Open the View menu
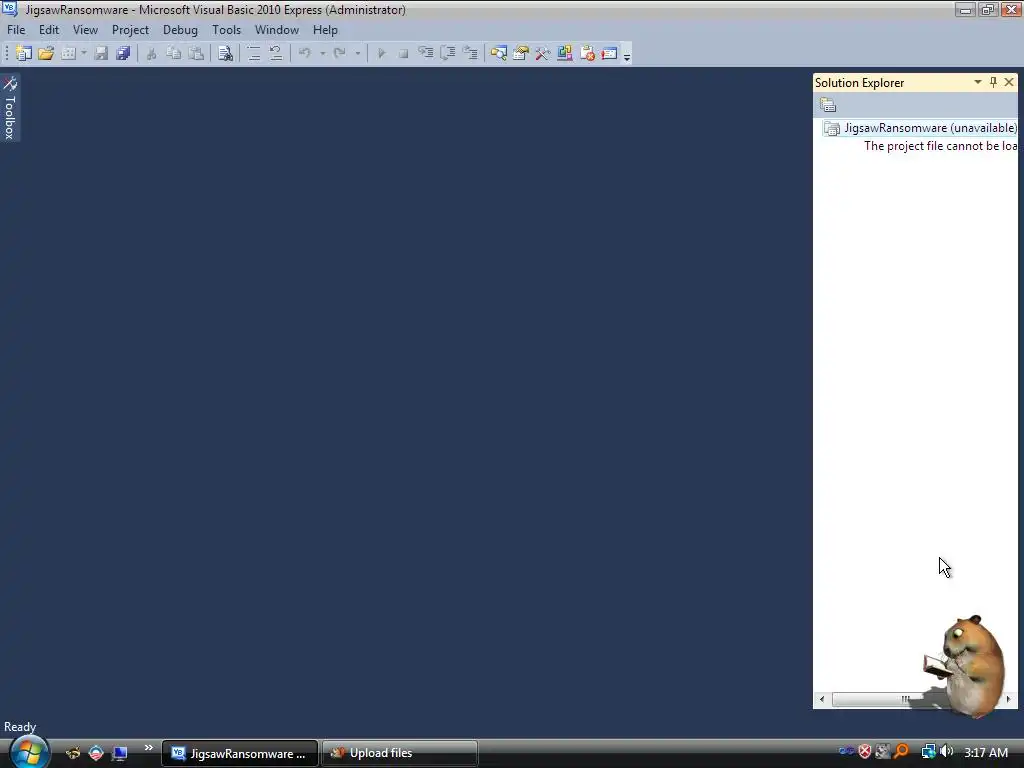1024x768 pixels. click(x=86, y=30)
